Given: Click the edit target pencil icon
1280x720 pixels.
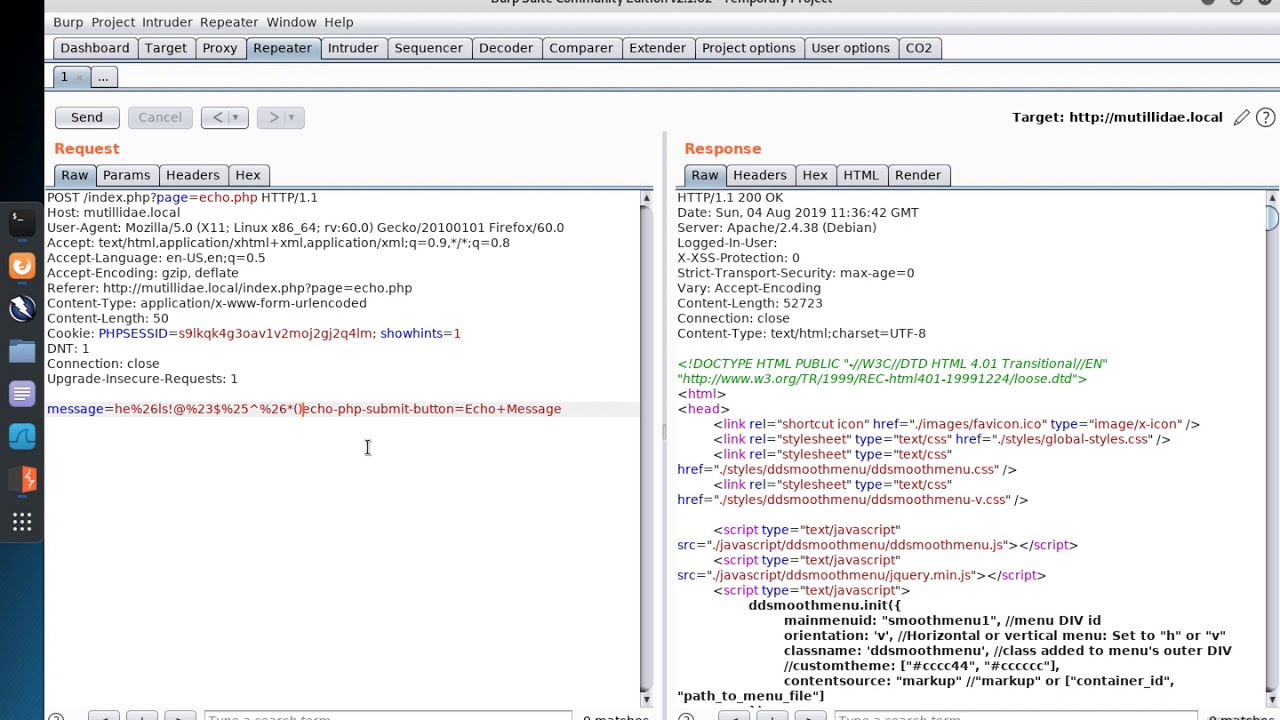Looking at the screenshot, I should (1241, 118).
